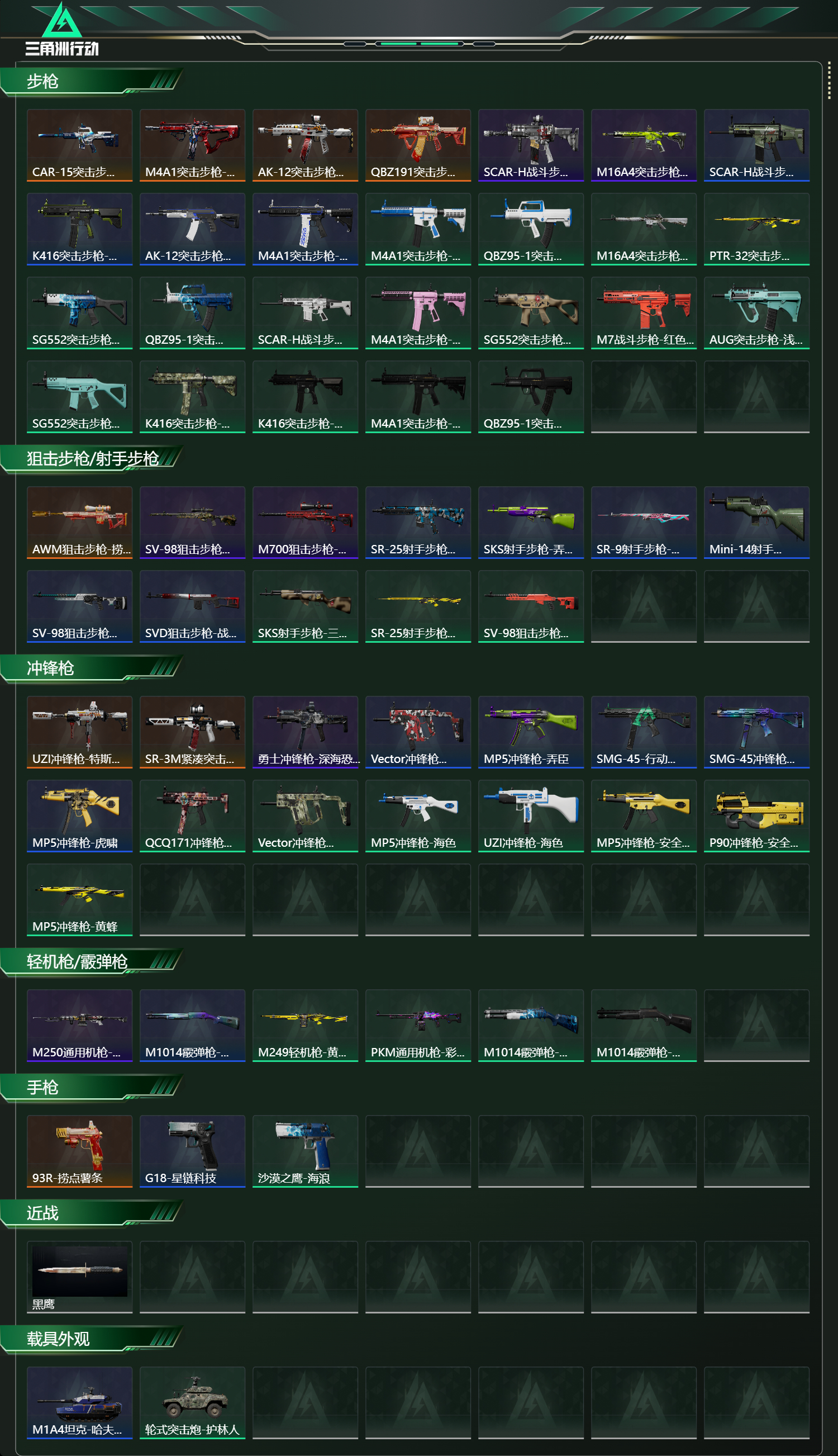The width and height of the screenshot is (838, 1456).
Task: Open the 狙击步枪/射手步枪 category header
Action: 92,458
